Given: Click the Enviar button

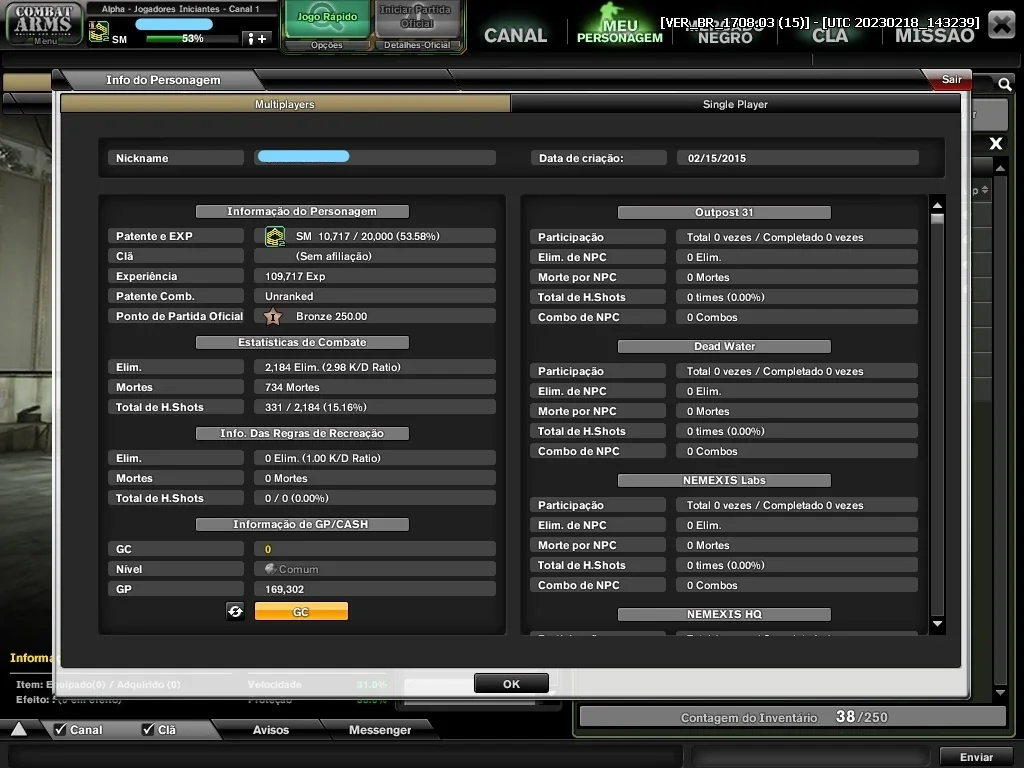Looking at the screenshot, I should 976,757.
